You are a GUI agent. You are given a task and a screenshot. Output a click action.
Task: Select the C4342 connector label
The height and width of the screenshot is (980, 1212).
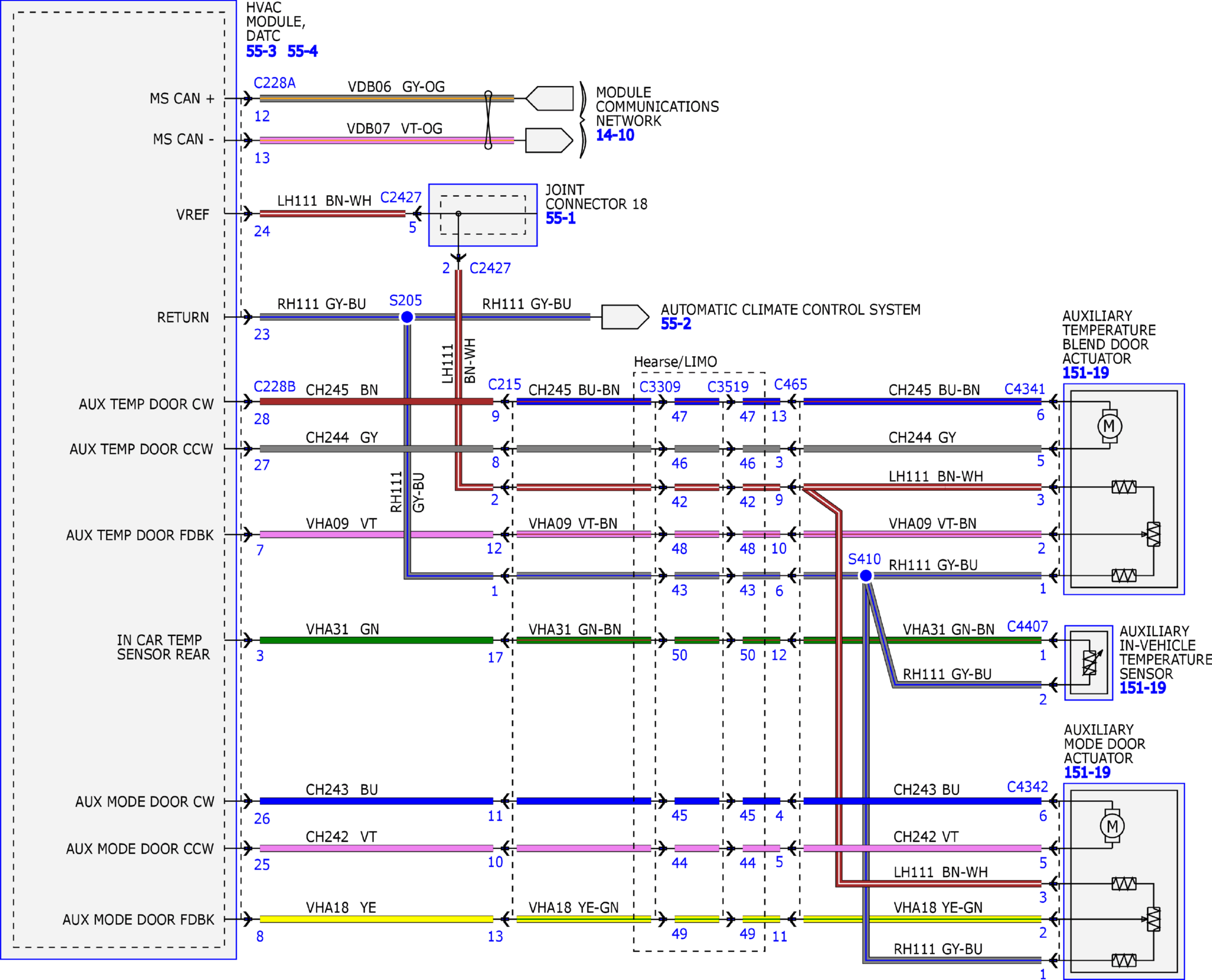pyautogui.click(x=1027, y=787)
